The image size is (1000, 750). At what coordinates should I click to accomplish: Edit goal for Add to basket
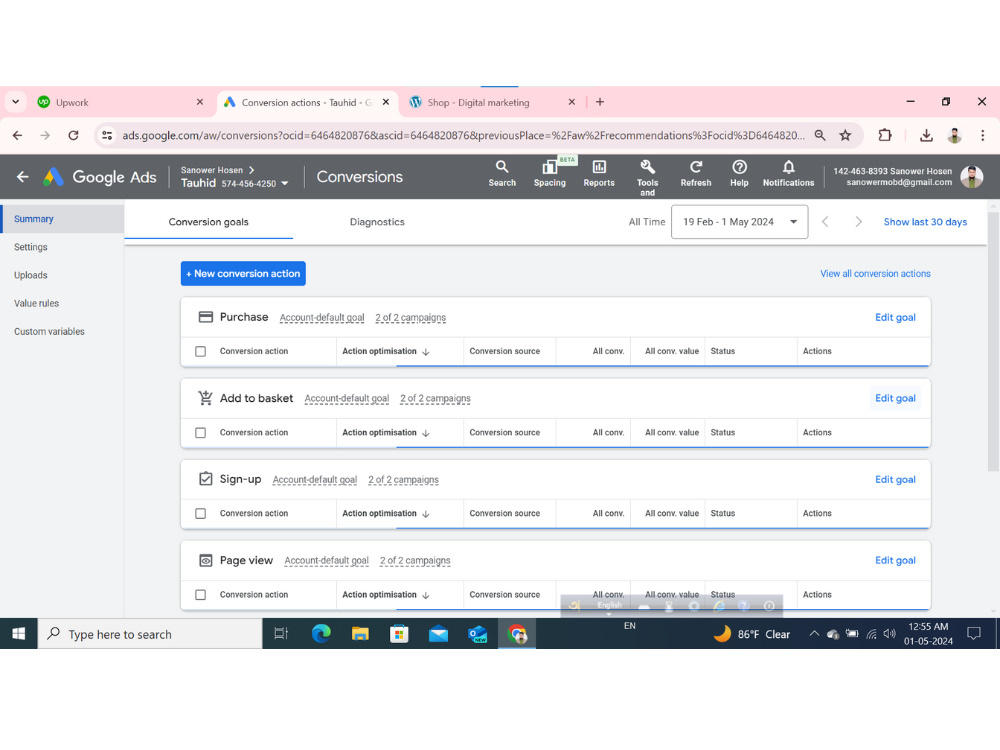pyautogui.click(x=895, y=399)
